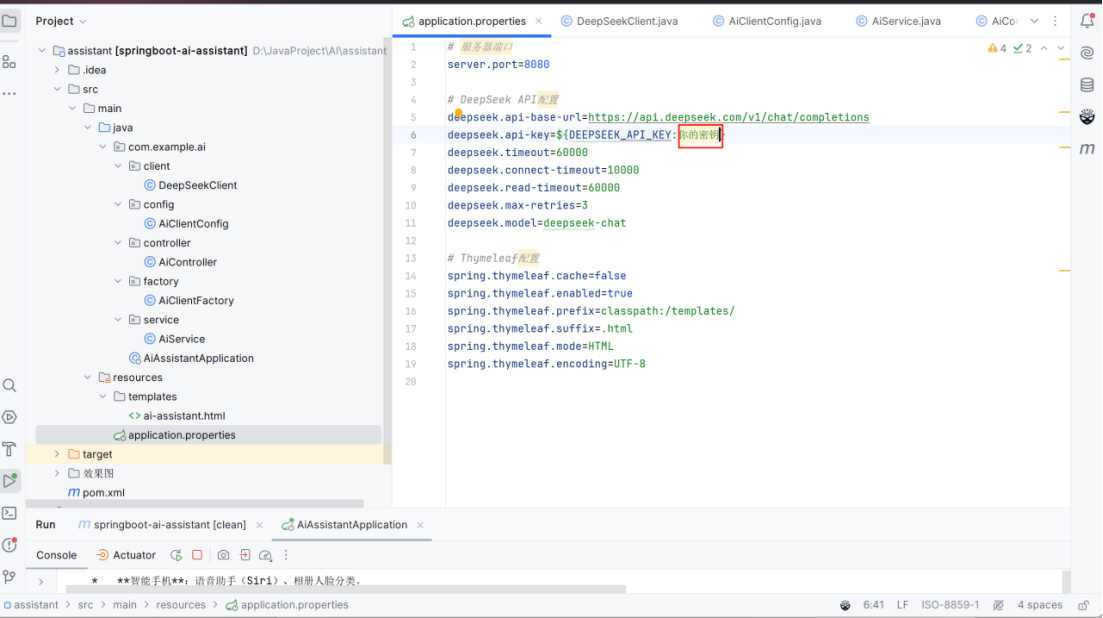Close the AiAssistantApplication run tab
This screenshot has height=618, width=1103.
(420, 524)
